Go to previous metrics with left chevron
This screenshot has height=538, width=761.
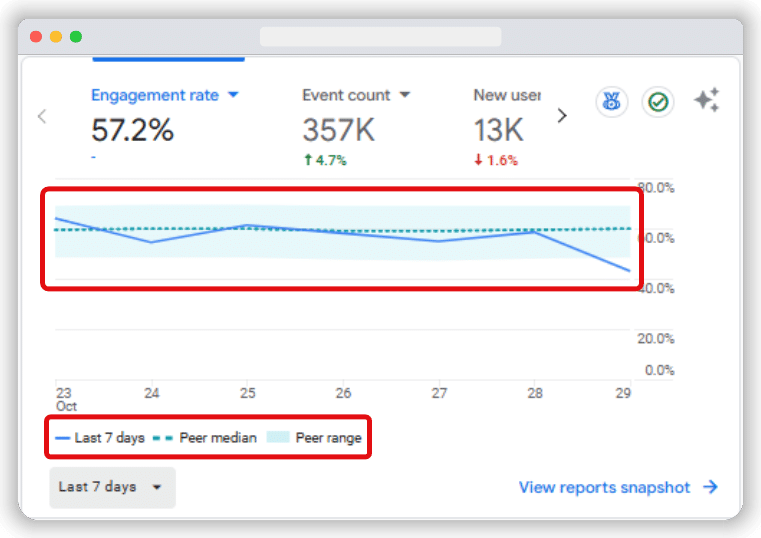point(42,116)
